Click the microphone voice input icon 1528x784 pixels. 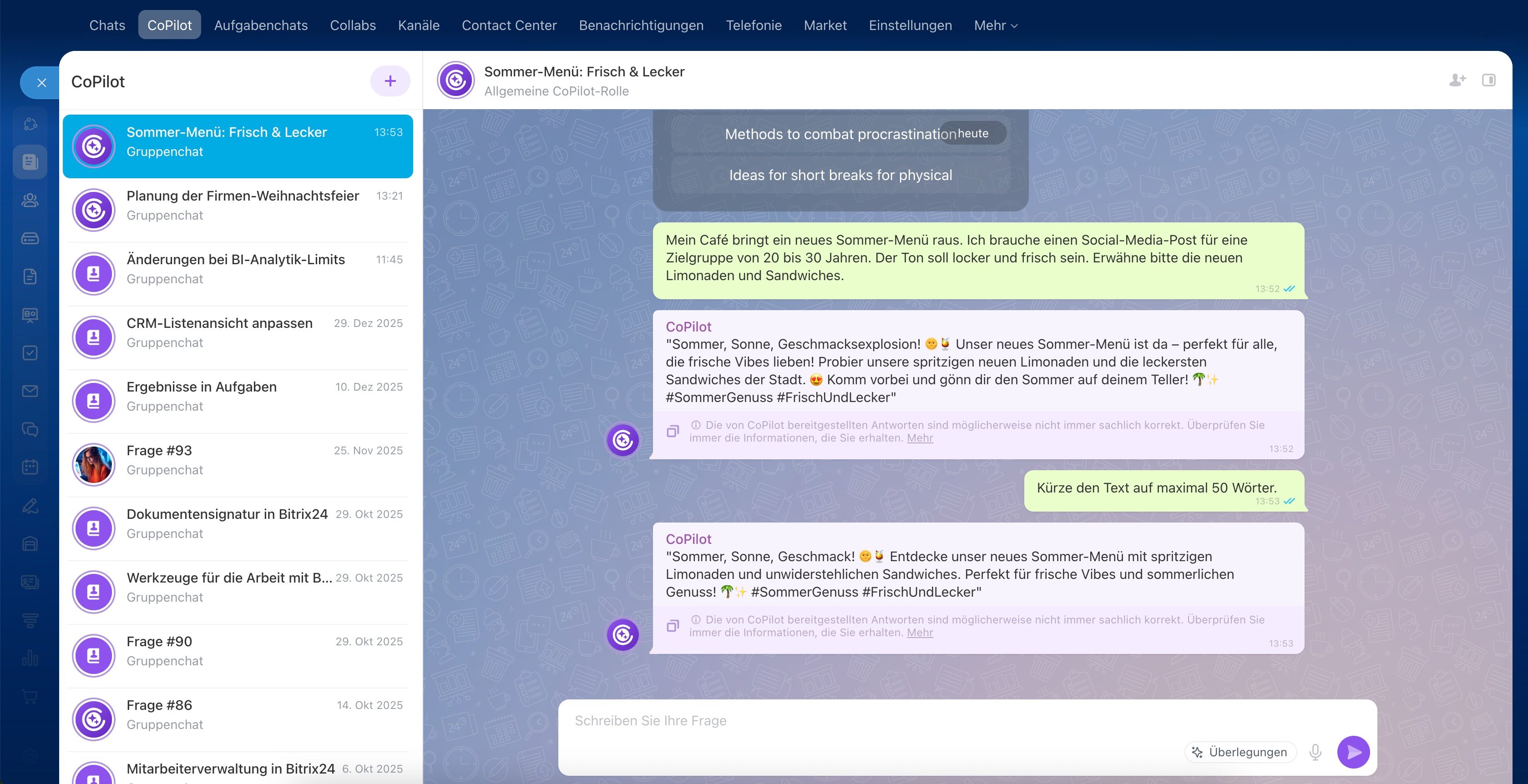pyautogui.click(x=1315, y=751)
